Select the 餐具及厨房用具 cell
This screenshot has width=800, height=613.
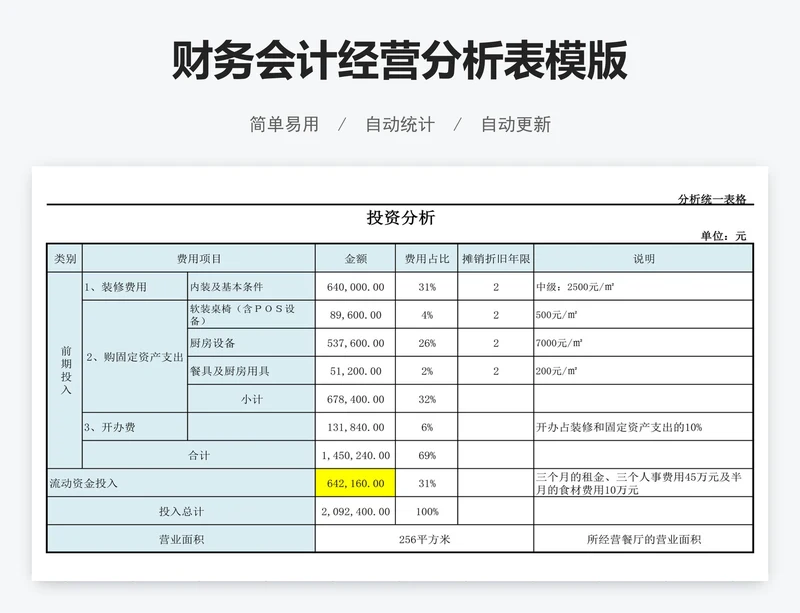coord(252,371)
